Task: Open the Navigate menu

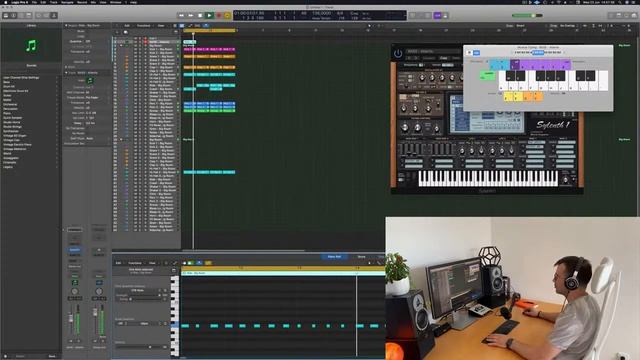Action: pyautogui.click(x=67, y=2)
